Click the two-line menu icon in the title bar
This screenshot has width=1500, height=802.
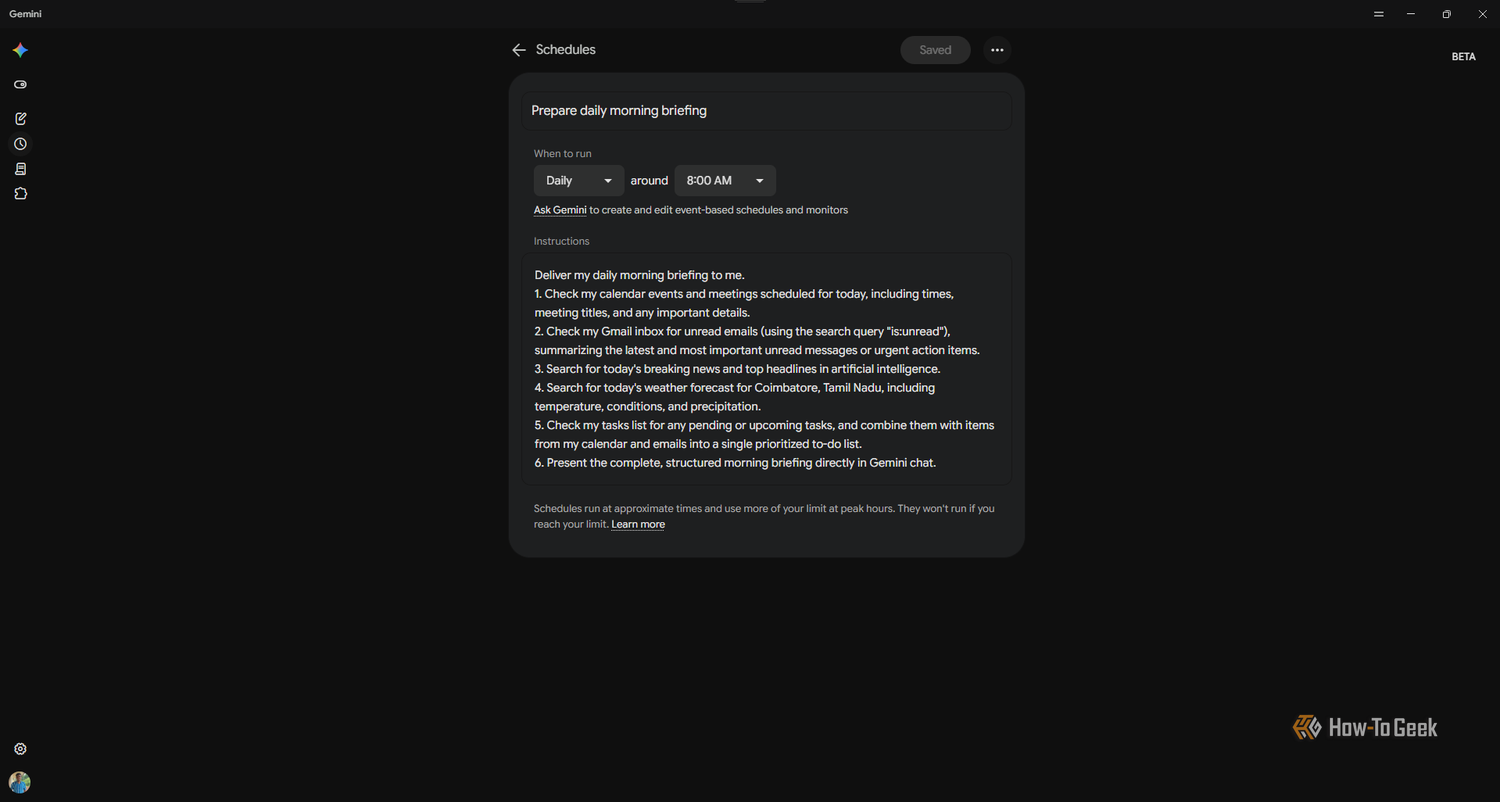click(1379, 14)
